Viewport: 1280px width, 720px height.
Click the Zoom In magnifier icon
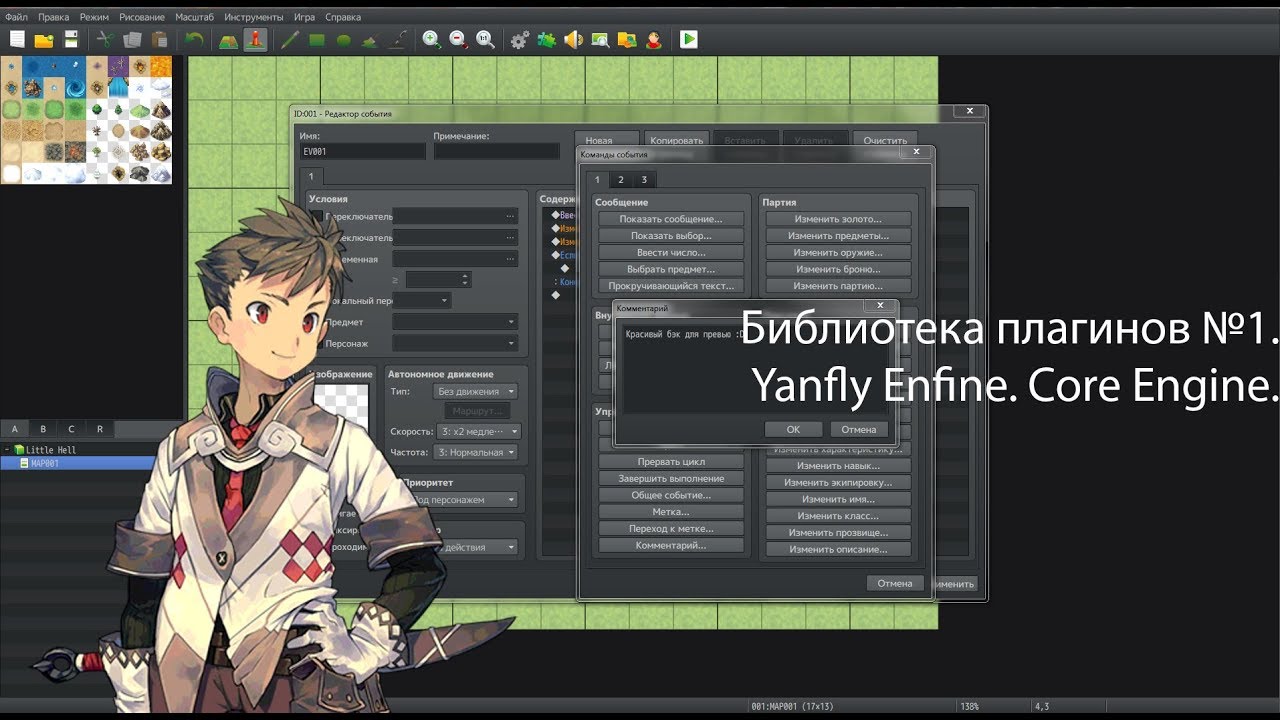(431, 40)
